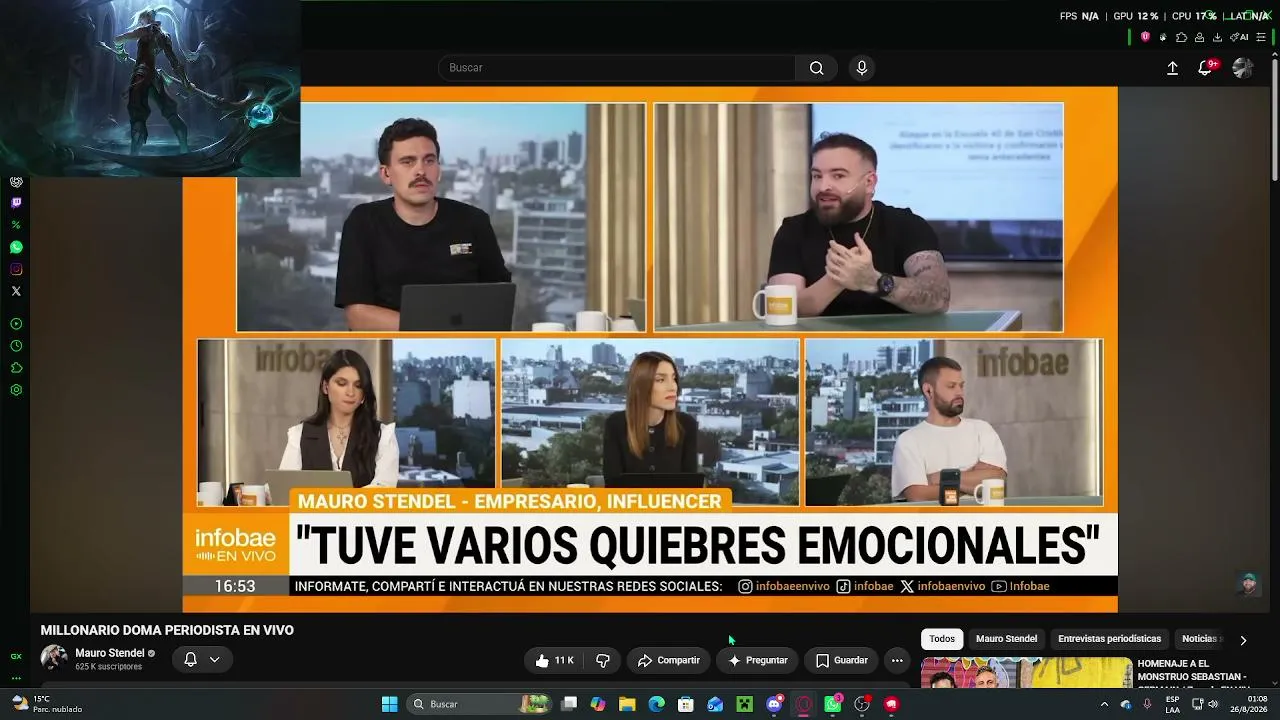This screenshot has width=1280, height=720.
Task: Open the sidebar extensions cube icon
Action: point(16,368)
